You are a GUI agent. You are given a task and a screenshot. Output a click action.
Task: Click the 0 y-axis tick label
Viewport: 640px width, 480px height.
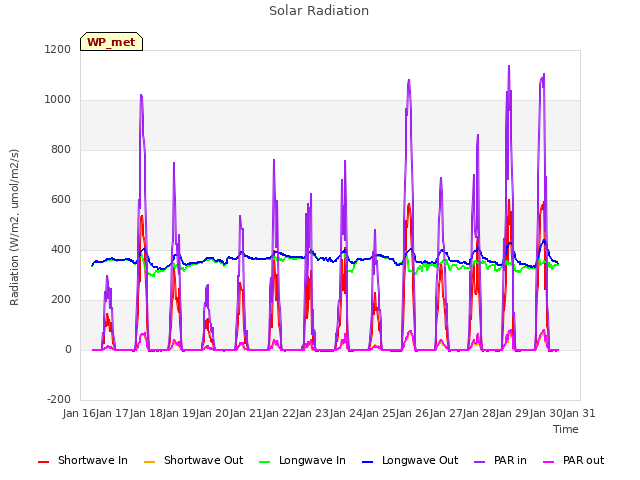[x=68, y=350]
